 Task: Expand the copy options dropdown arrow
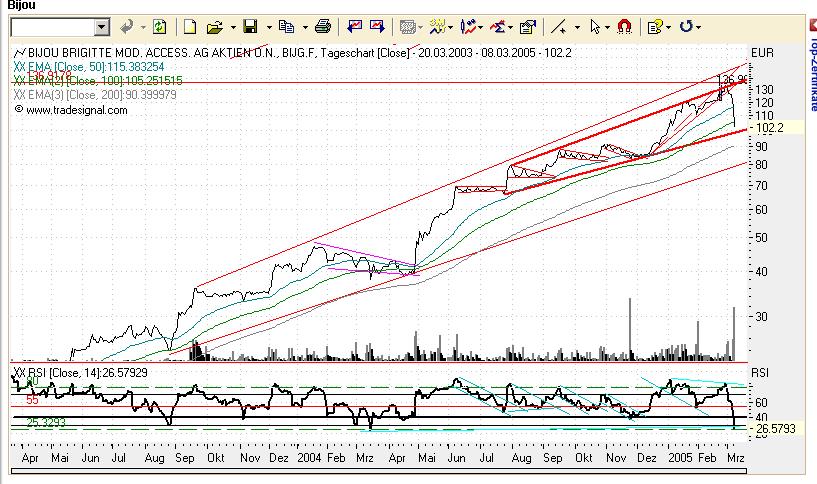point(305,27)
